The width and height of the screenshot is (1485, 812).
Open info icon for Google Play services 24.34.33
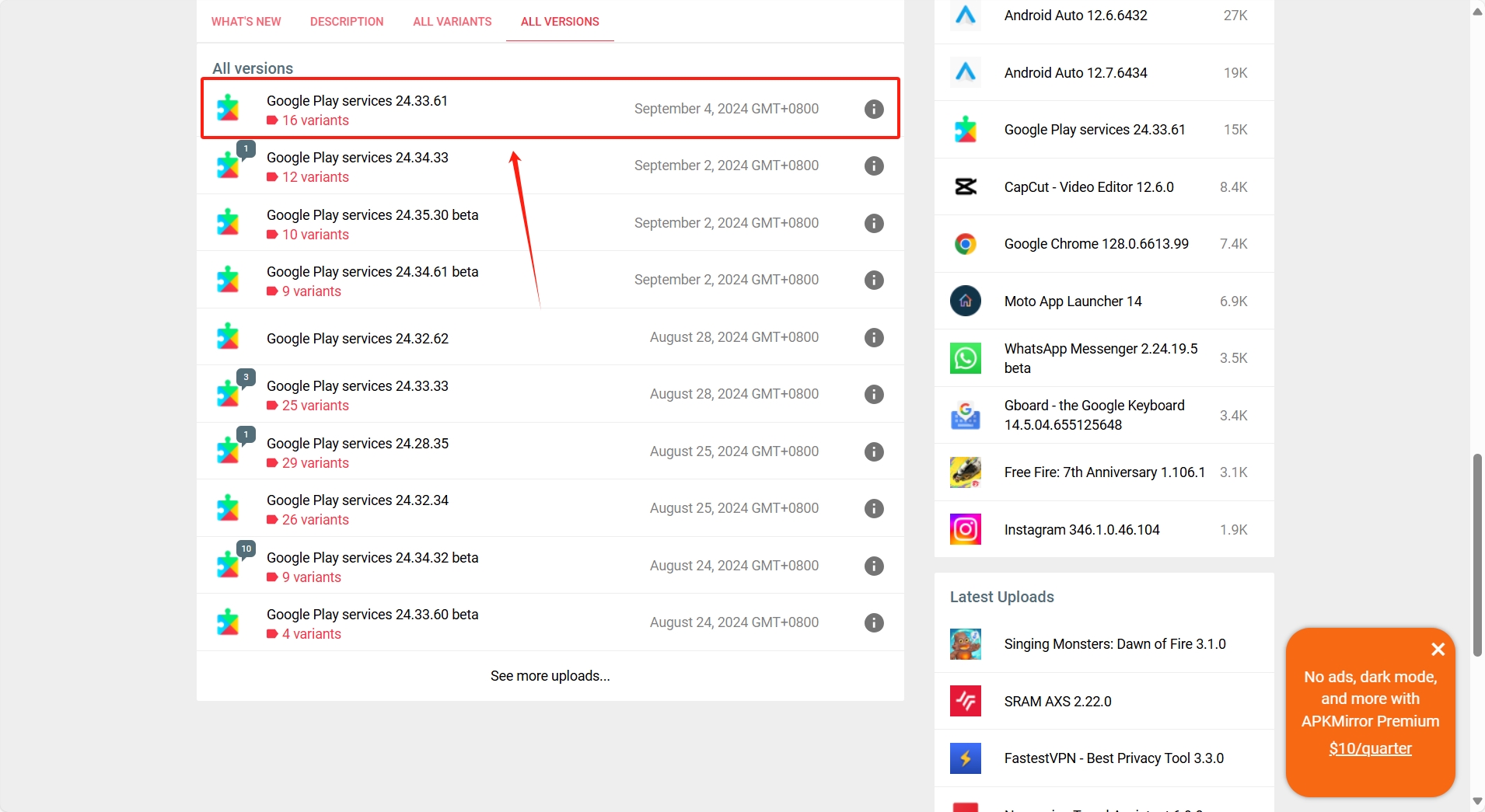click(874, 166)
